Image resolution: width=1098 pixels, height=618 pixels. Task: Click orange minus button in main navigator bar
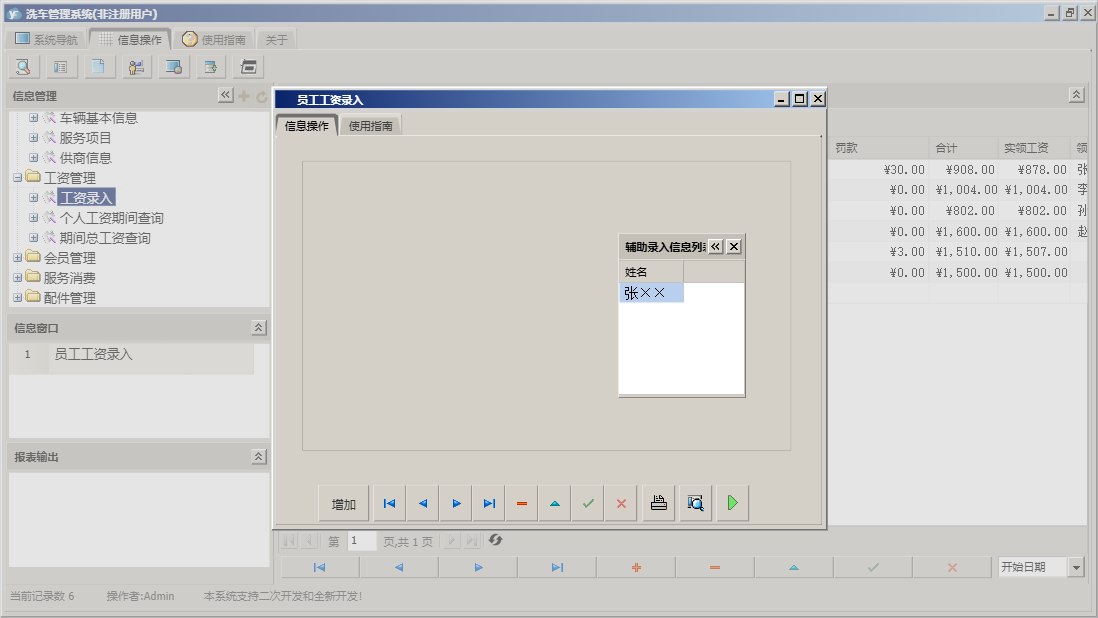coord(715,568)
